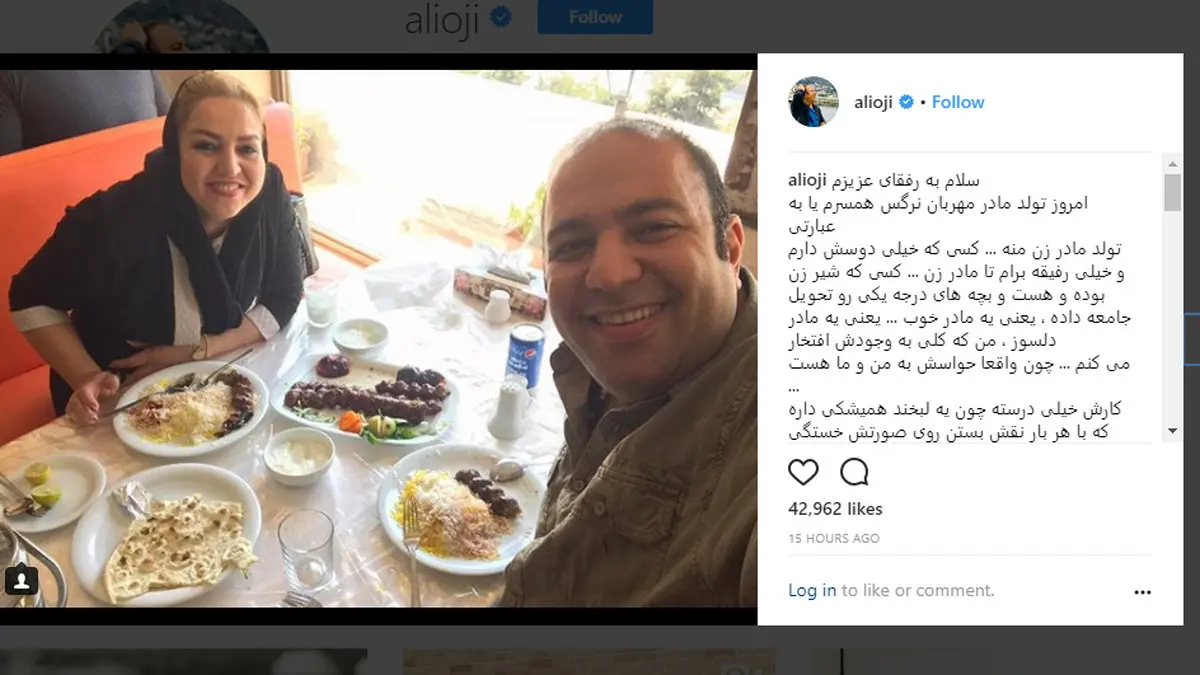Click the 15 HOURS AGO timestamp

tap(834, 538)
